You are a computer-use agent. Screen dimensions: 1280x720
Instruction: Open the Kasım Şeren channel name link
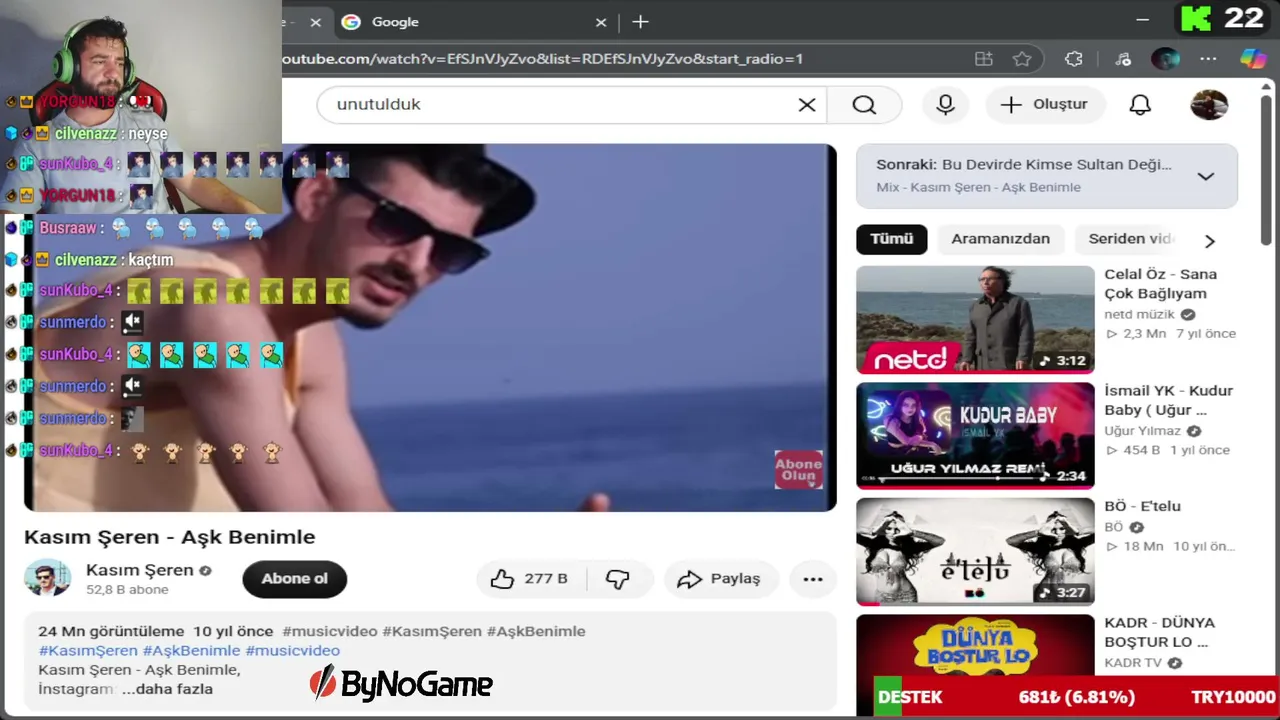pyautogui.click(x=140, y=570)
